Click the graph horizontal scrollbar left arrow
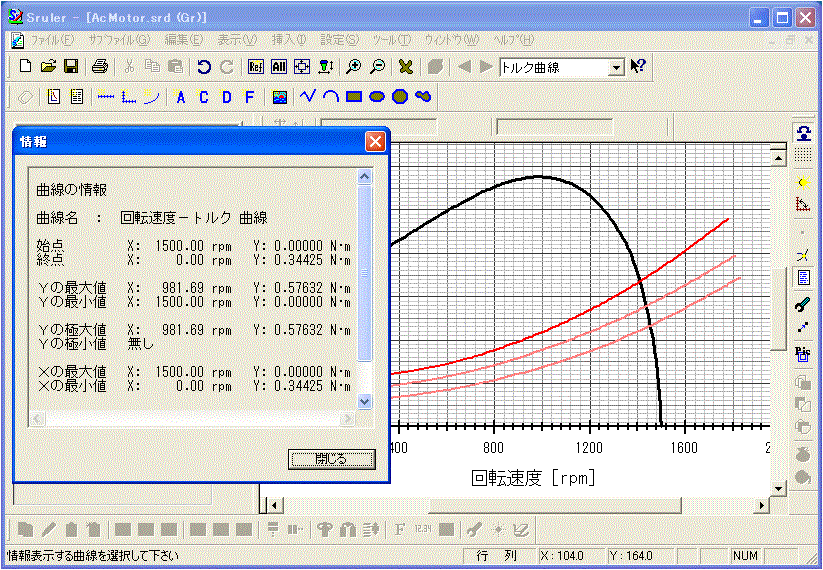The height and width of the screenshot is (570, 823). [273, 506]
